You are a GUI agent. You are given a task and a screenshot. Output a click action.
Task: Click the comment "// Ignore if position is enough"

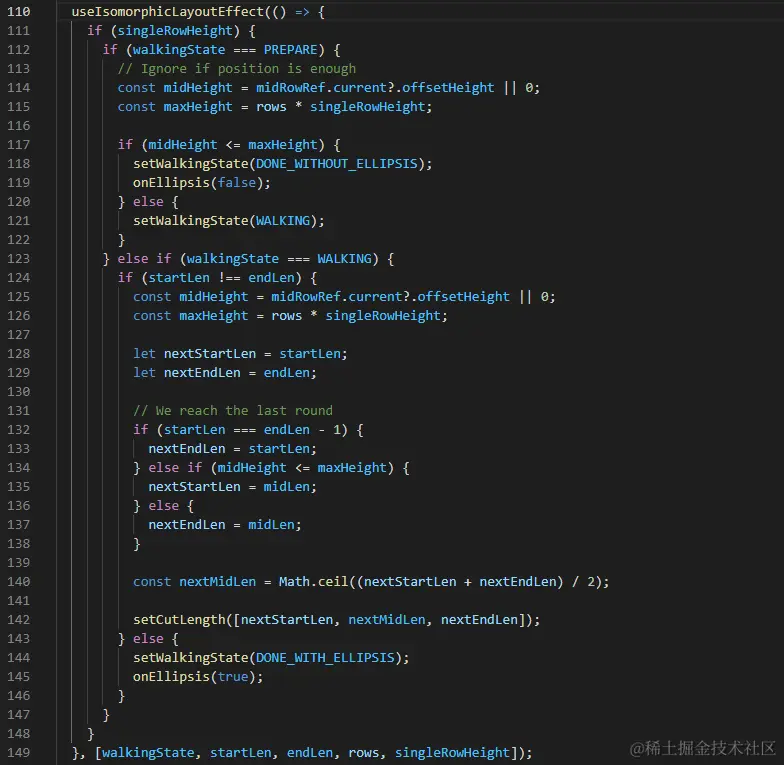coord(237,68)
